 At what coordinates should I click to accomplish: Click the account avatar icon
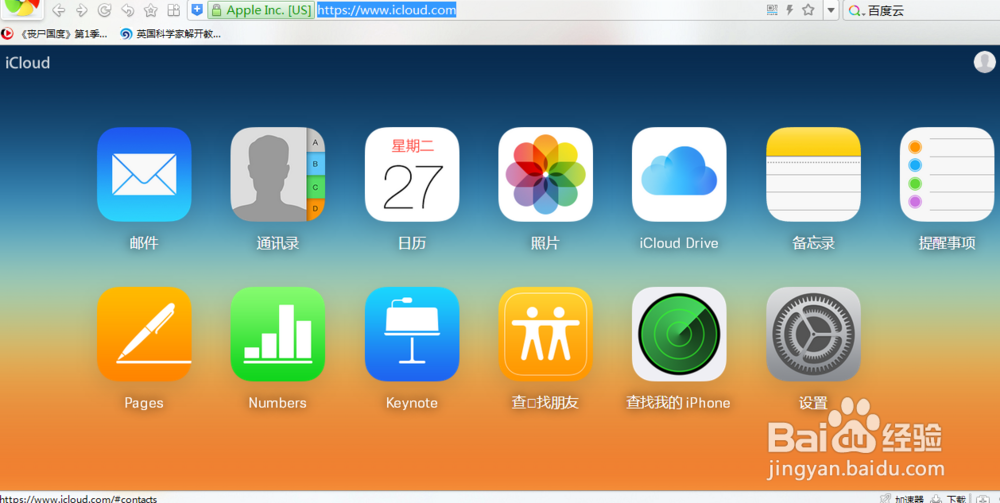pos(984,62)
